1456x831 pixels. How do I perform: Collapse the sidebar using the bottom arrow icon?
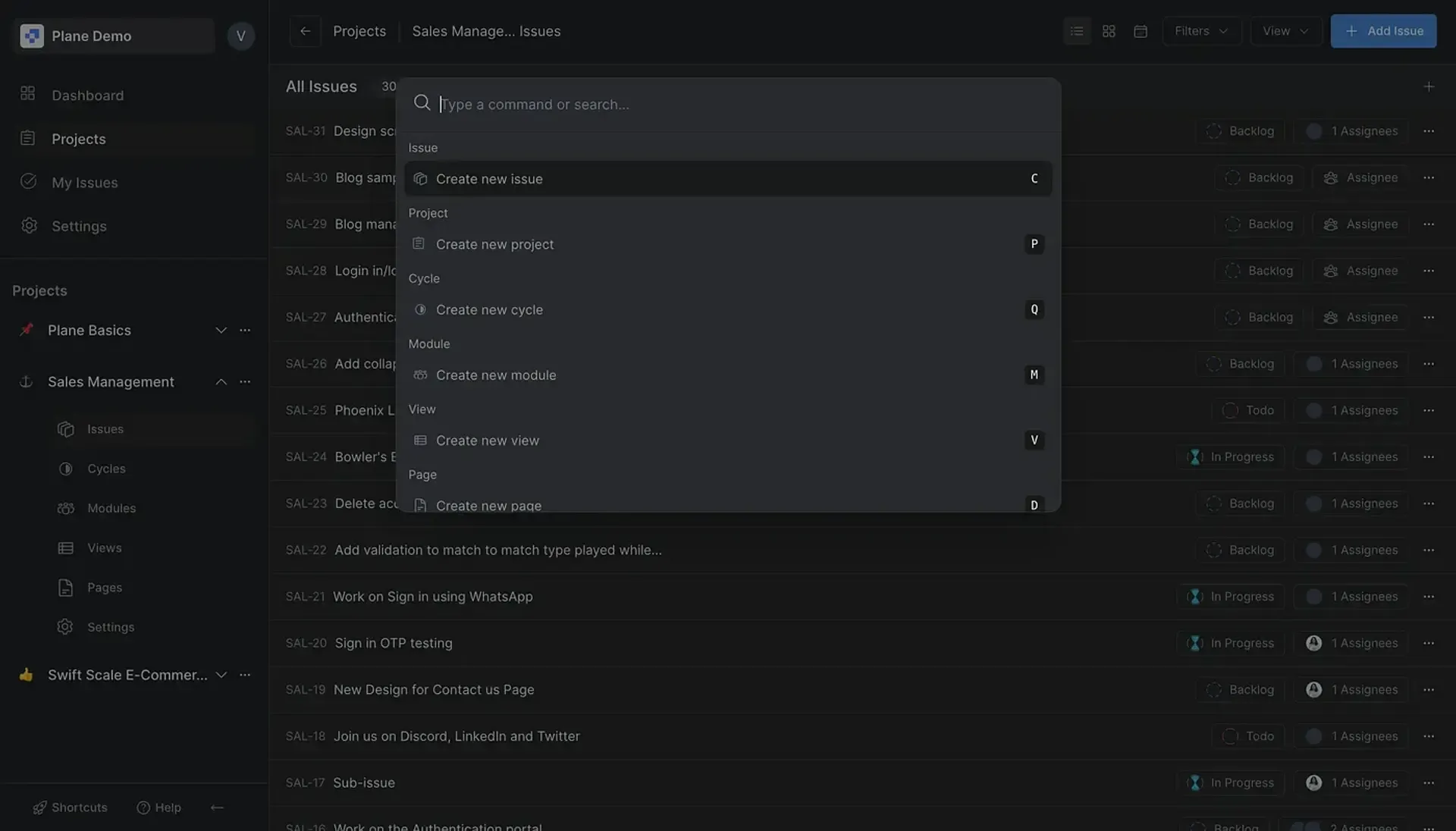(x=217, y=807)
